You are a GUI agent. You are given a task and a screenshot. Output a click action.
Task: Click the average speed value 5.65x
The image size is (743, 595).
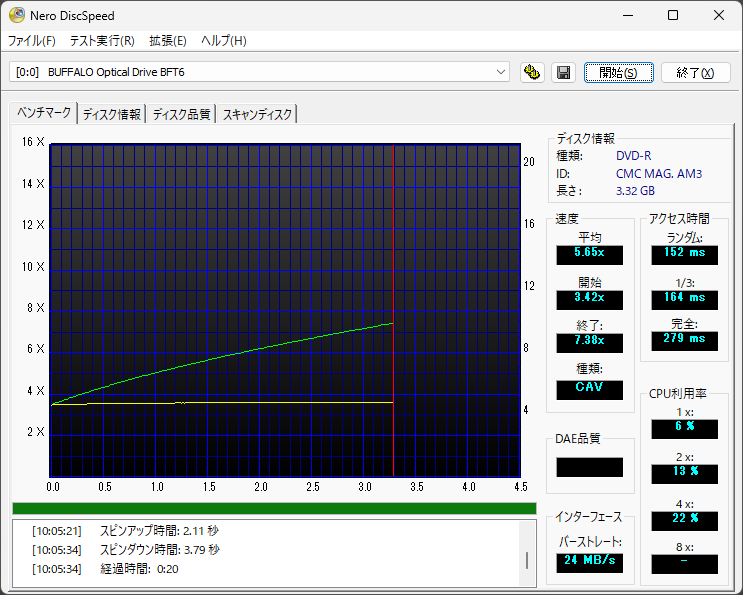589,253
